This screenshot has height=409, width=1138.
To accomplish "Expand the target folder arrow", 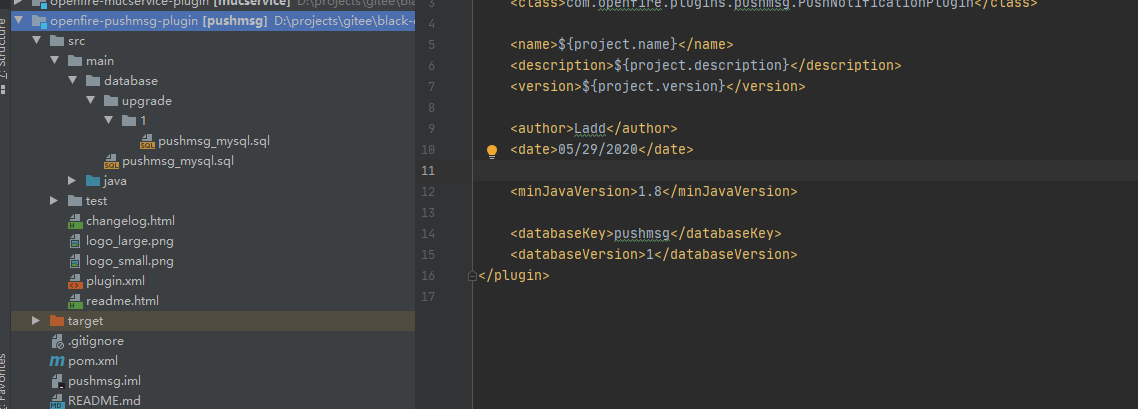I will click(x=36, y=321).
